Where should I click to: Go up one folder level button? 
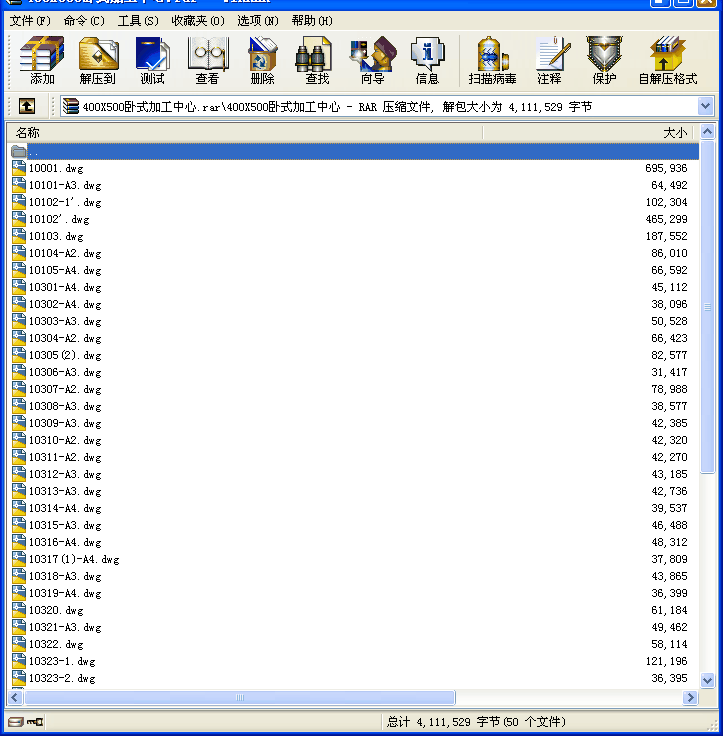[27, 106]
